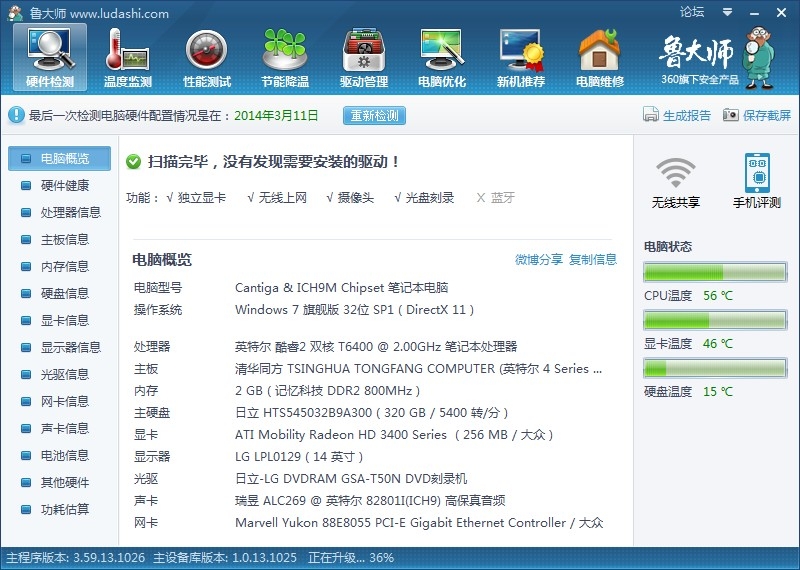Click the LG LPL0129 display text
The width and height of the screenshot is (800, 570).
298,457
